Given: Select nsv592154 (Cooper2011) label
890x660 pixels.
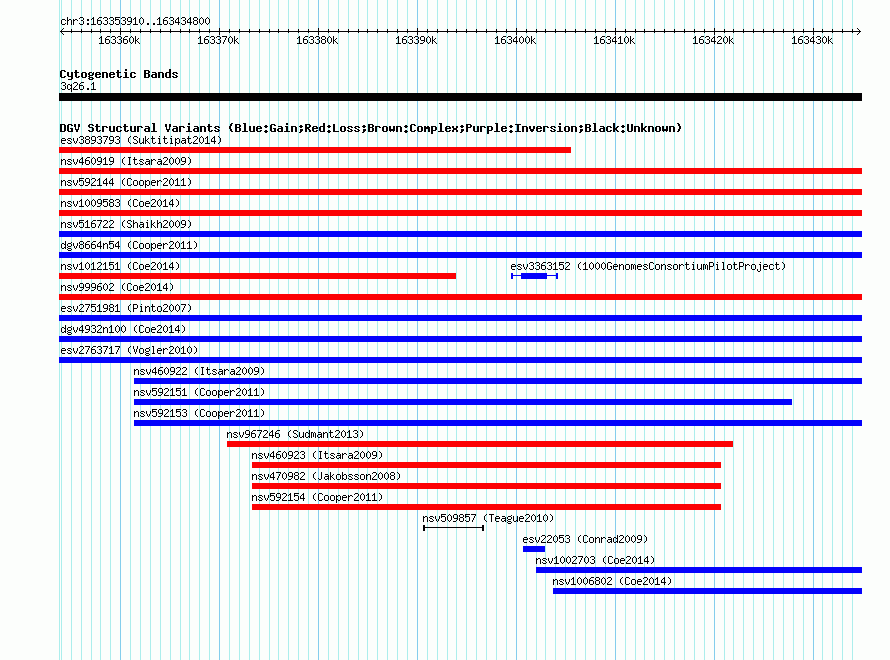Looking at the screenshot, I should pos(317,497).
